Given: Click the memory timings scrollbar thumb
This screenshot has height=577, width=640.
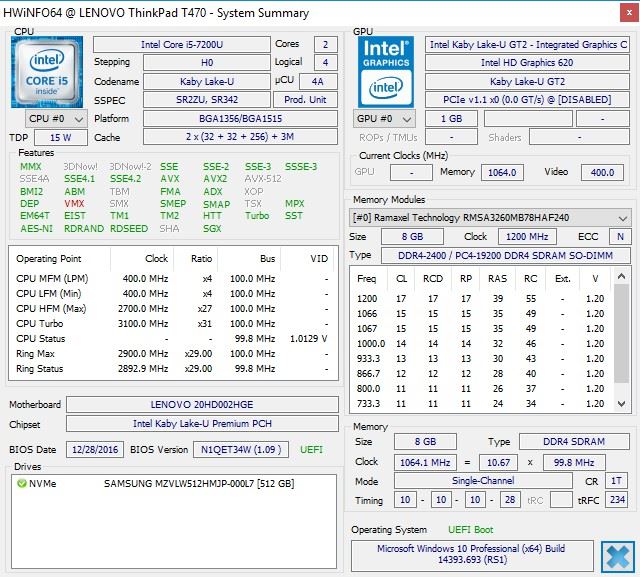Looking at the screenshot, I should tap(621, 333).
